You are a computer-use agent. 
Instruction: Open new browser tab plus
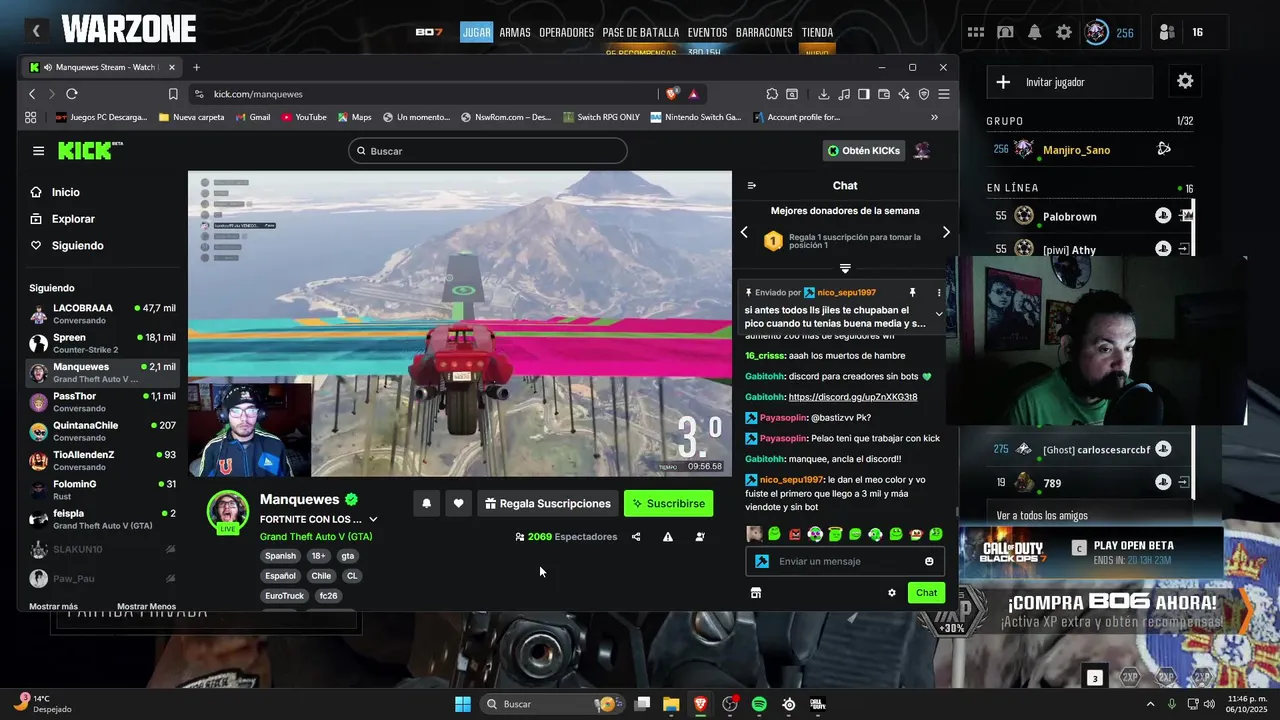(x=196, y=67)
